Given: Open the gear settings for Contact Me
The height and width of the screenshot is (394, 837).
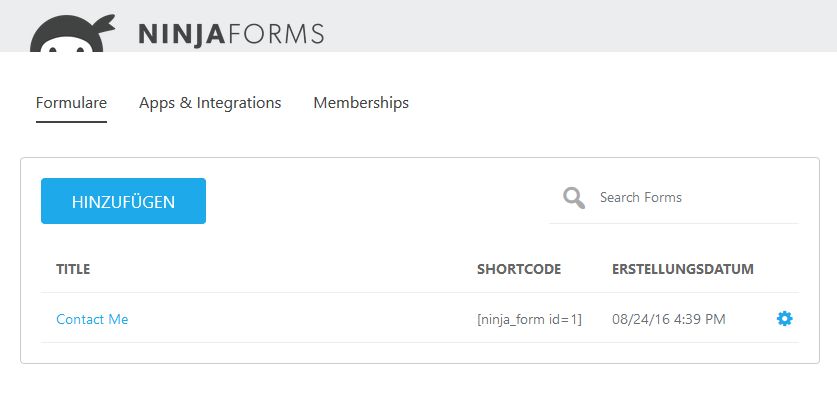Looking at the screenshot, I should [784, 319].
